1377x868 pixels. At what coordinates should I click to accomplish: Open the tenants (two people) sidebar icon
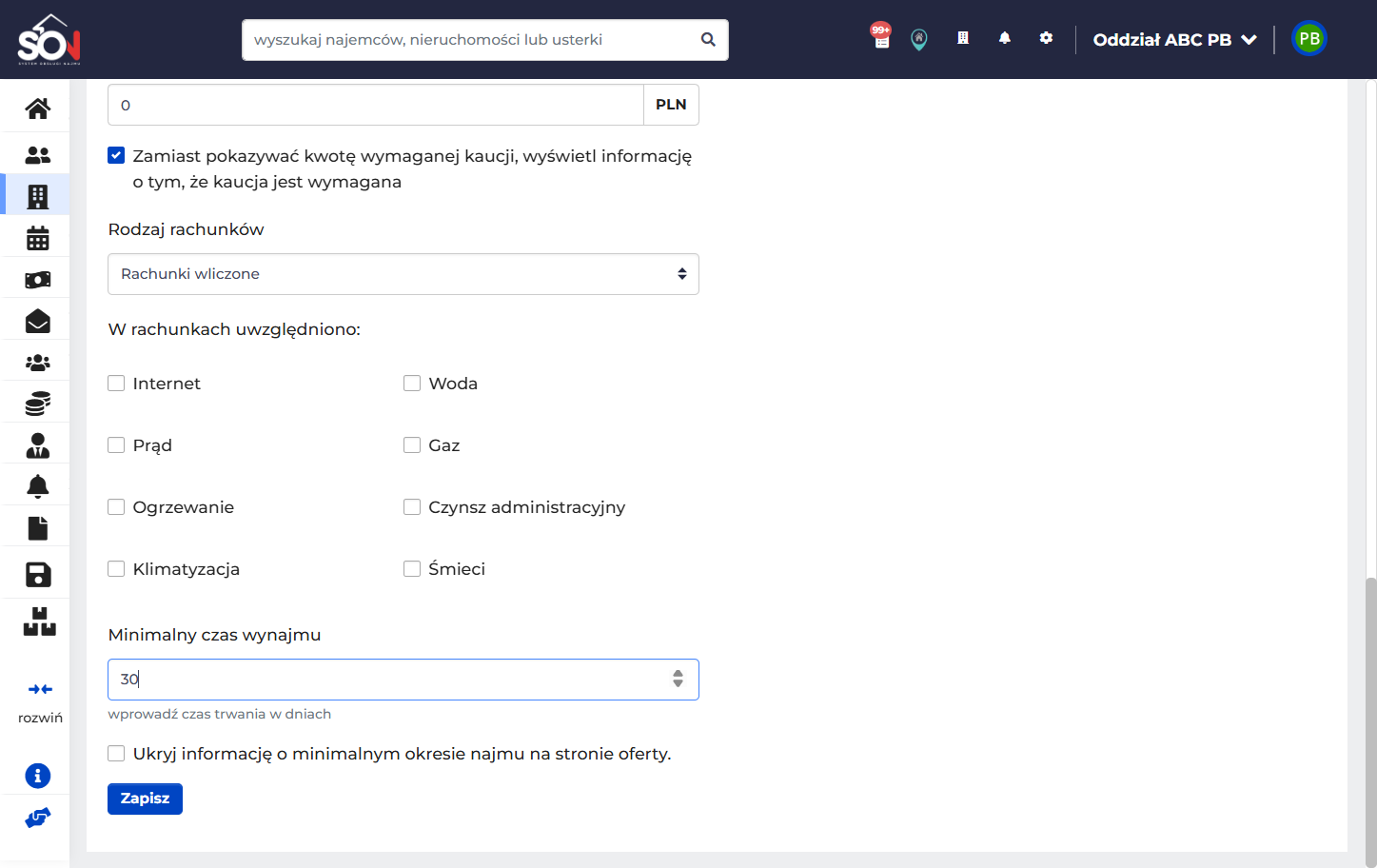click(x=38, y=154)
